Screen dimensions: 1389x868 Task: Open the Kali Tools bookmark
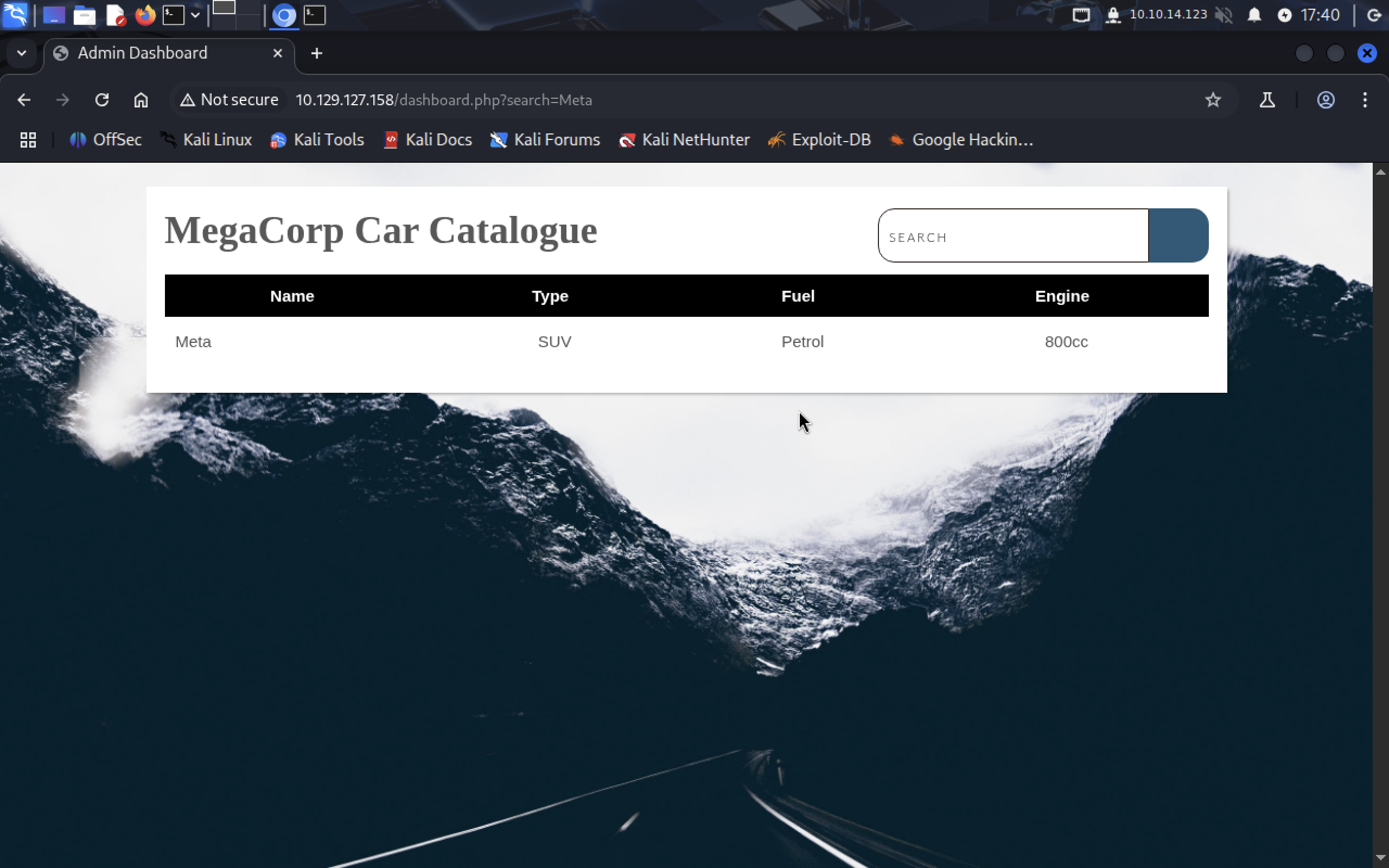[x=317, y=140]
